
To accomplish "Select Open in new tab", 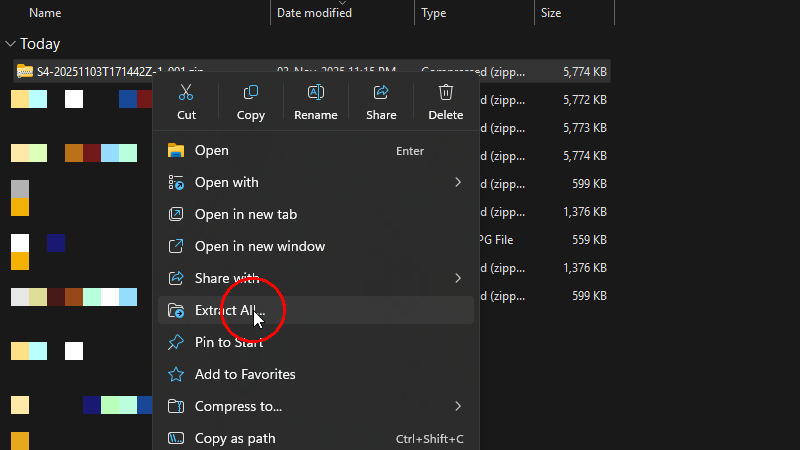I will click(246, 214).
